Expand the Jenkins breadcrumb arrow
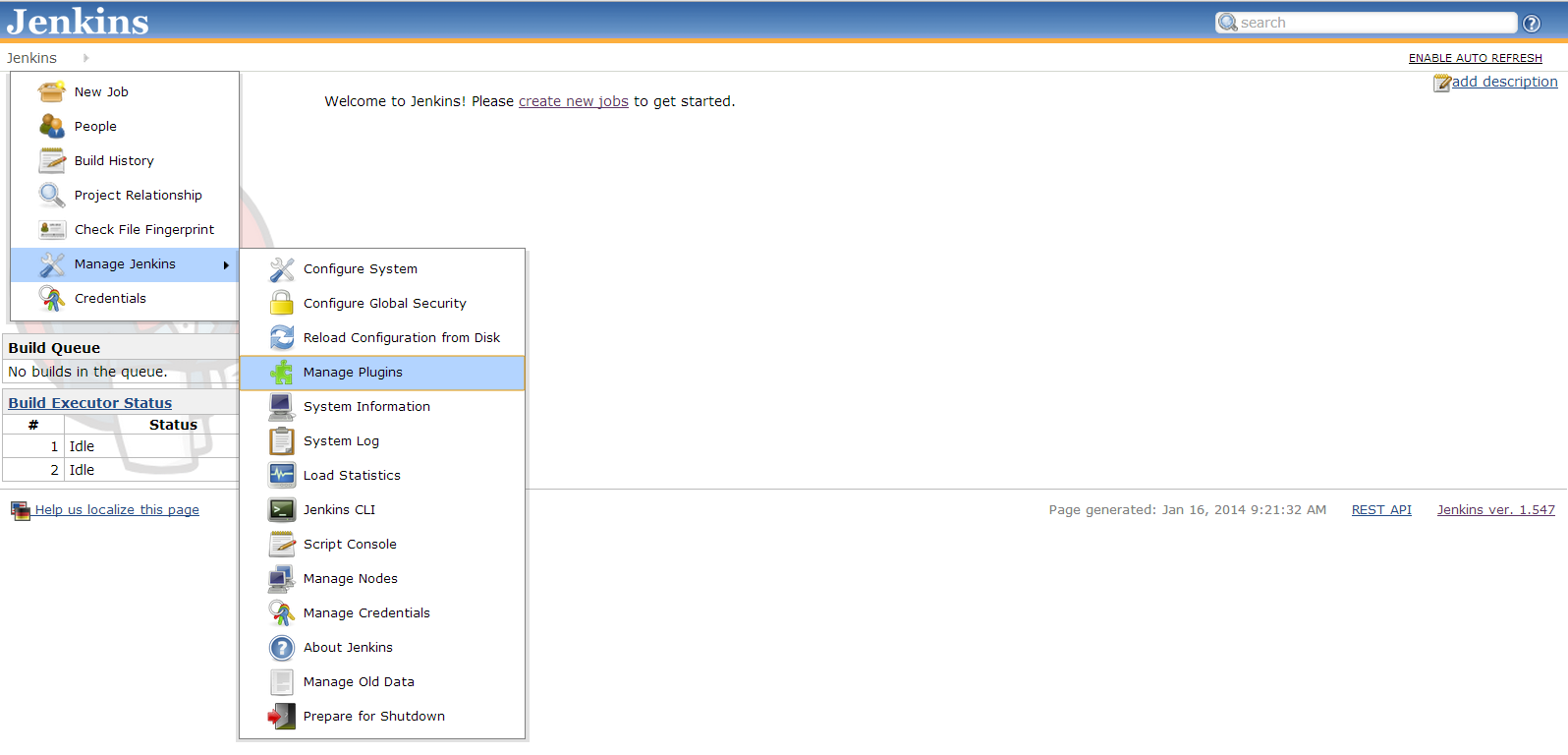This screenshot has width=1568, height=755. [x=86, y=58]
